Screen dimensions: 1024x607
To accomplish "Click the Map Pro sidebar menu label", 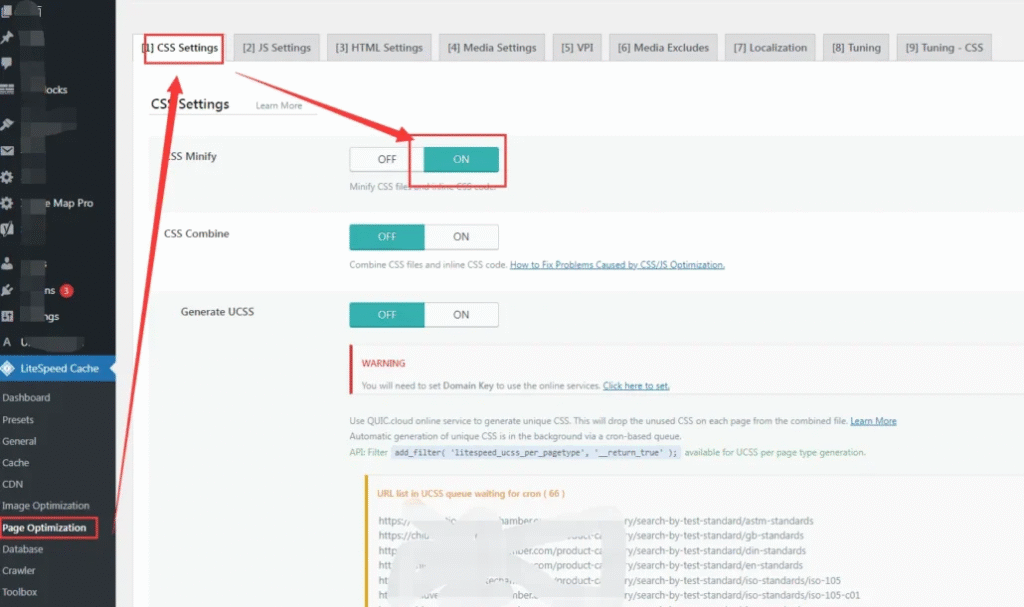I will 69,203.
